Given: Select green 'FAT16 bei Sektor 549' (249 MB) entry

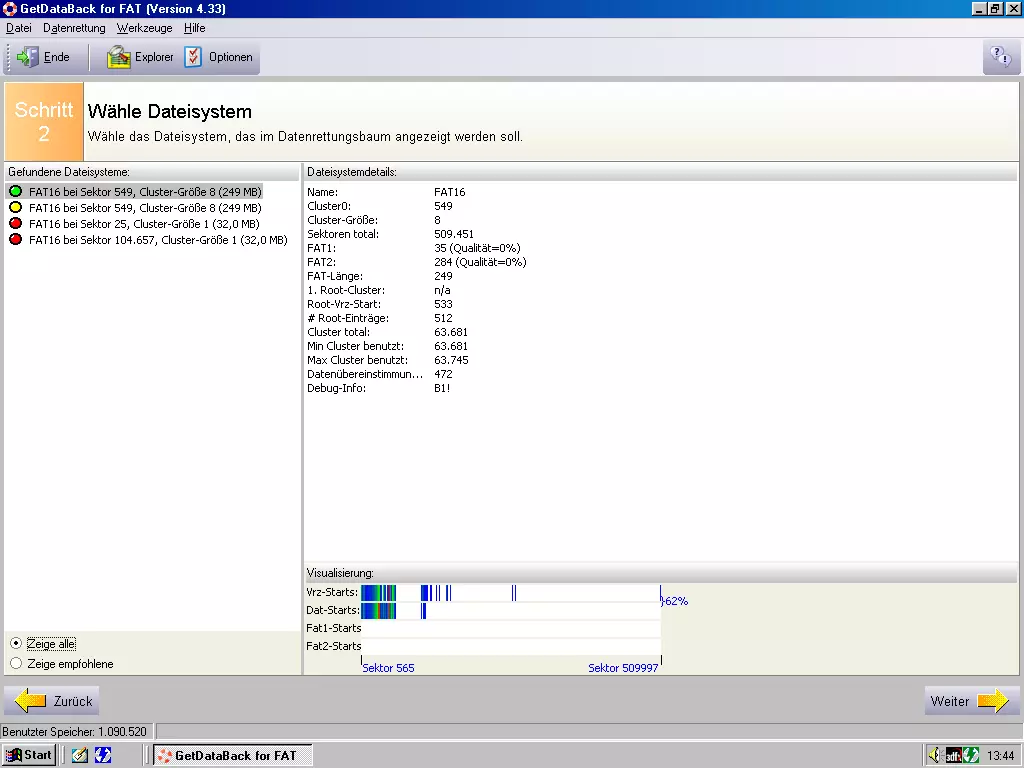Looking at the screenshot, I should tap(145, 191).
